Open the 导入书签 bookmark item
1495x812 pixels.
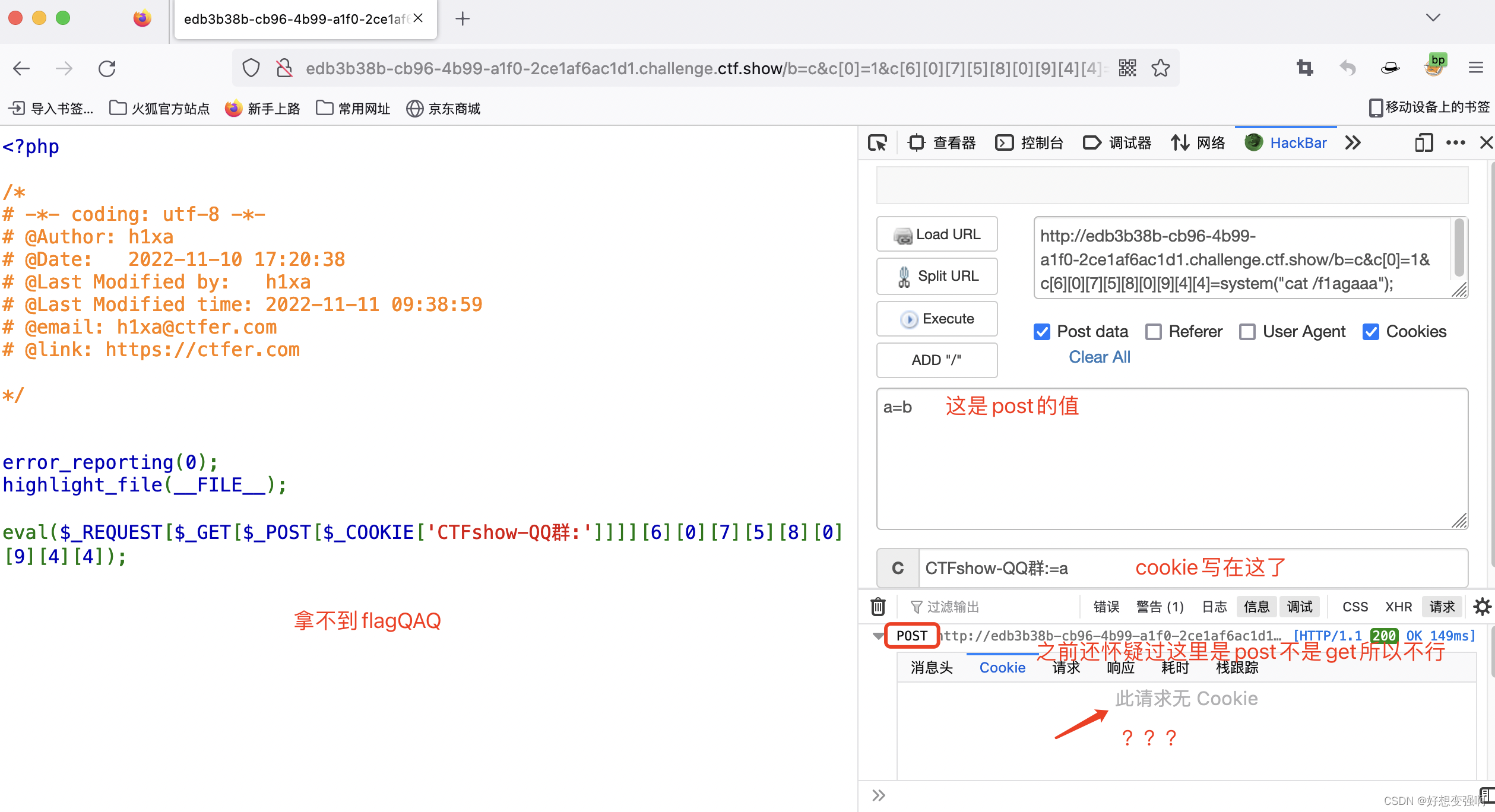52,109
